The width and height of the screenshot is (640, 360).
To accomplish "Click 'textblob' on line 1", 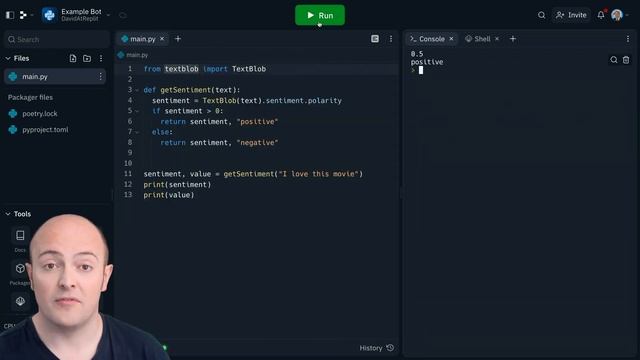I will point(182,69).
